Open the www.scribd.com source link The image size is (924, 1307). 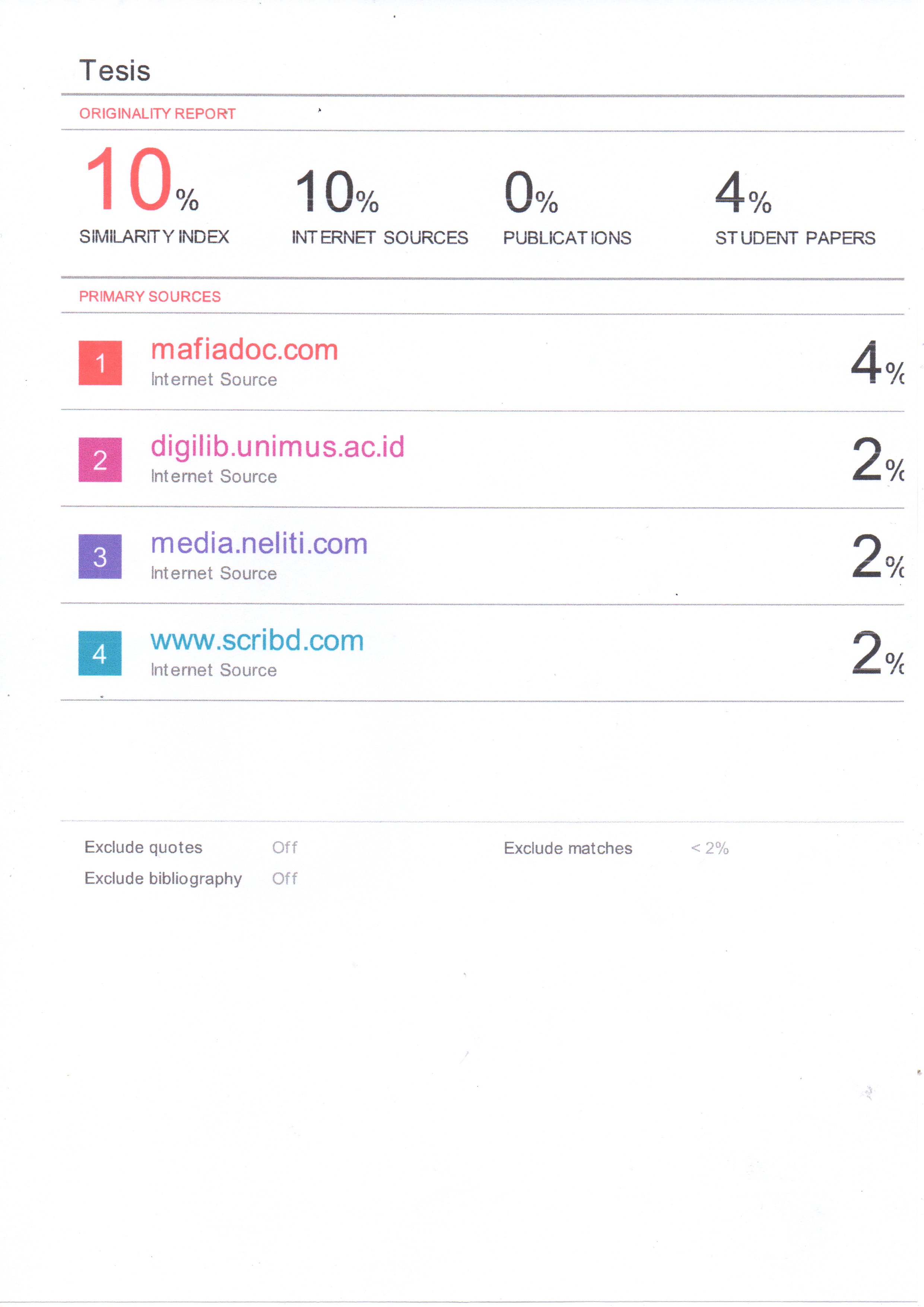(x=257, y=640)
